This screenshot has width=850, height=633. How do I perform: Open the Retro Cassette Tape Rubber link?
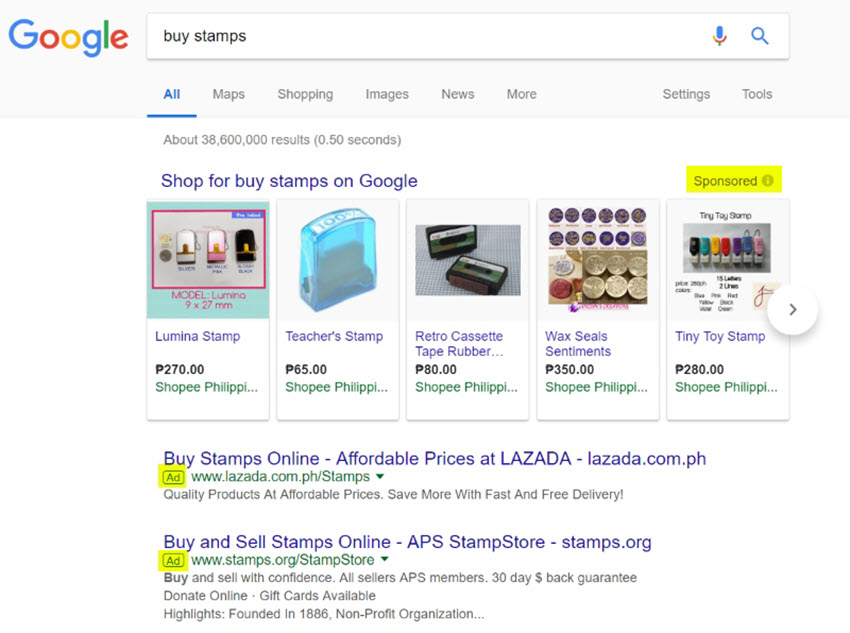tap(459, 344)
